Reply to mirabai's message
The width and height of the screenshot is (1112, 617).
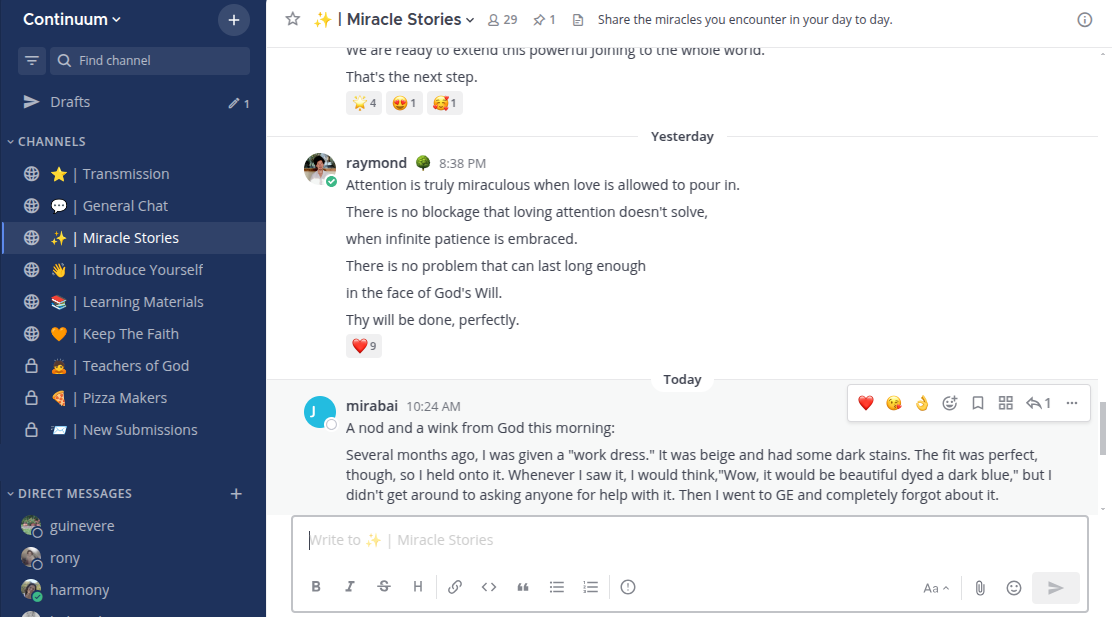tap(1038, 403)
